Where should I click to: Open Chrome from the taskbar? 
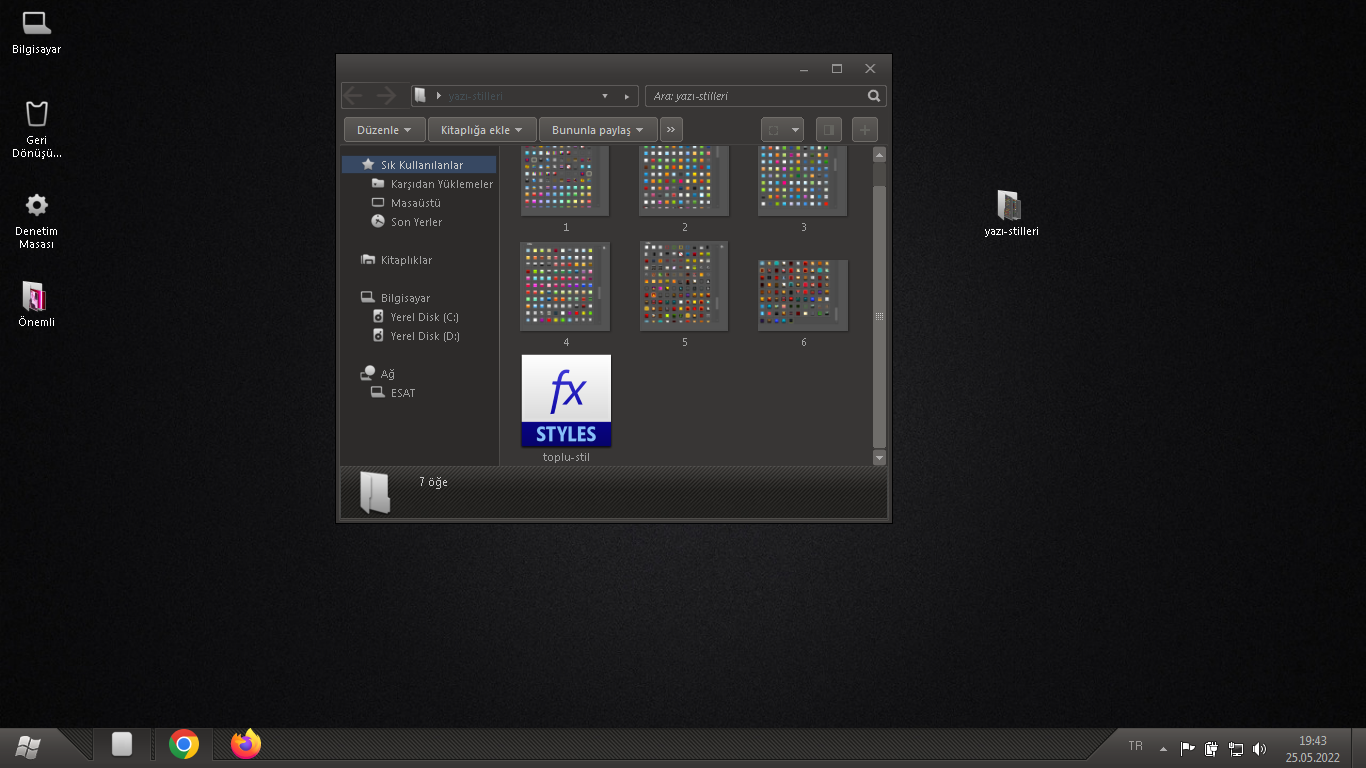(x=184, y=744)
